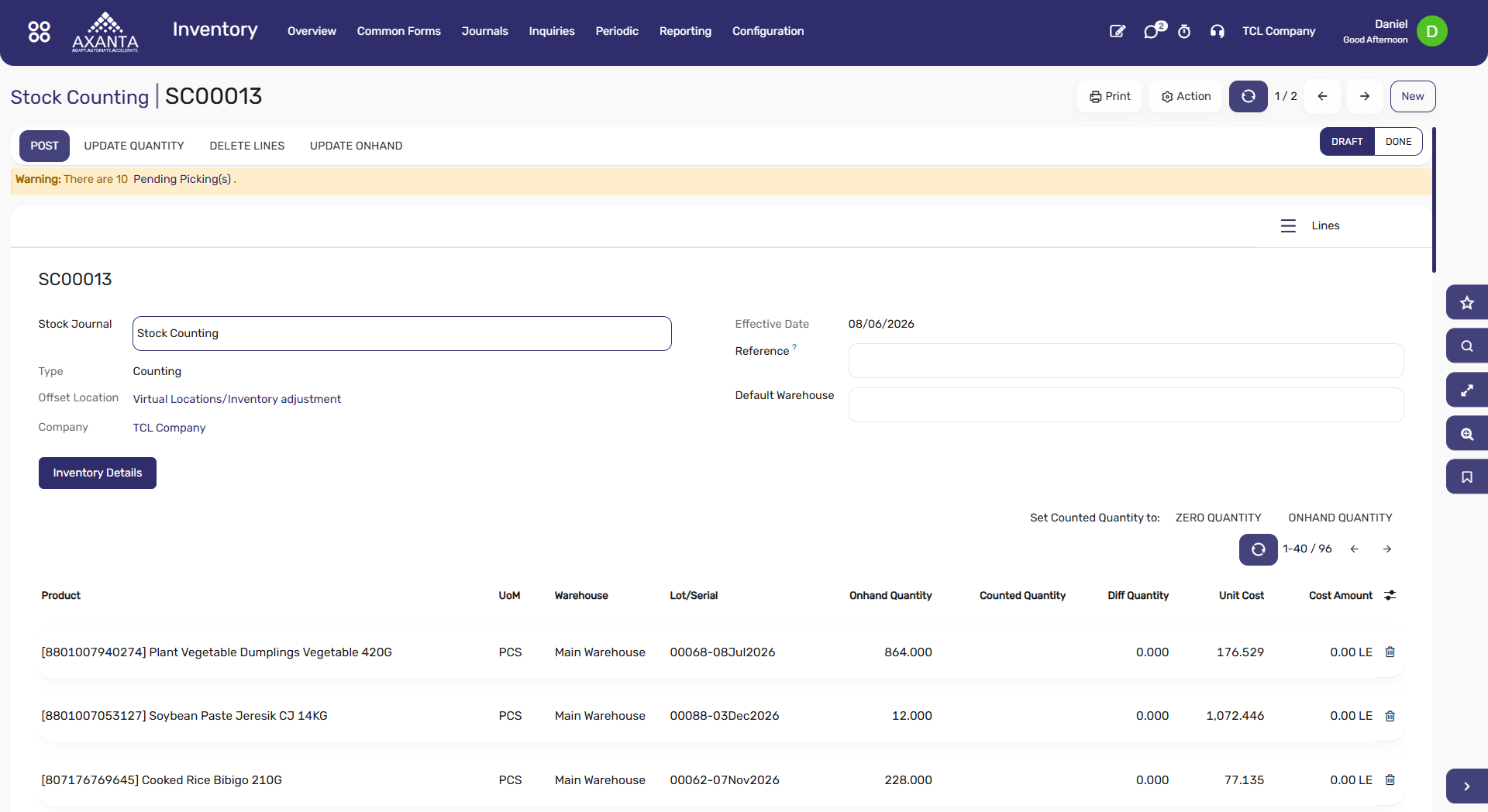The width and height of the screenshot is (1488, 812).
Task: Open column settings icon beside Cost Amount
Action: point(1390,595)
